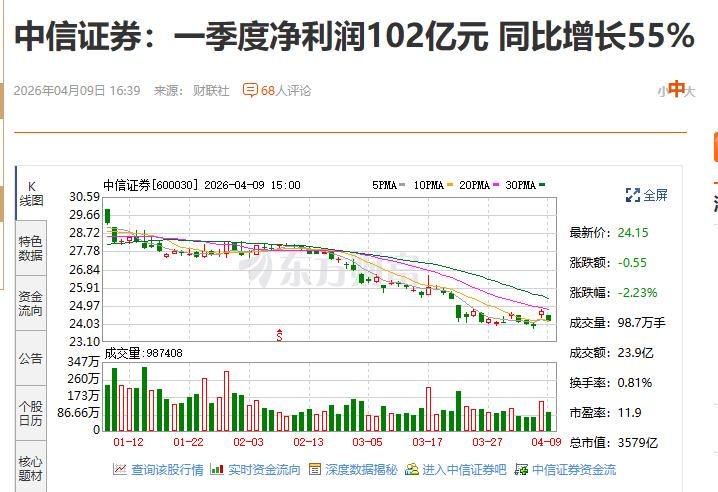Image resolution: width=718 pixels, height=492 pixels.
Task: Switch to the 特色数据 tab
Action: point(31,248)
